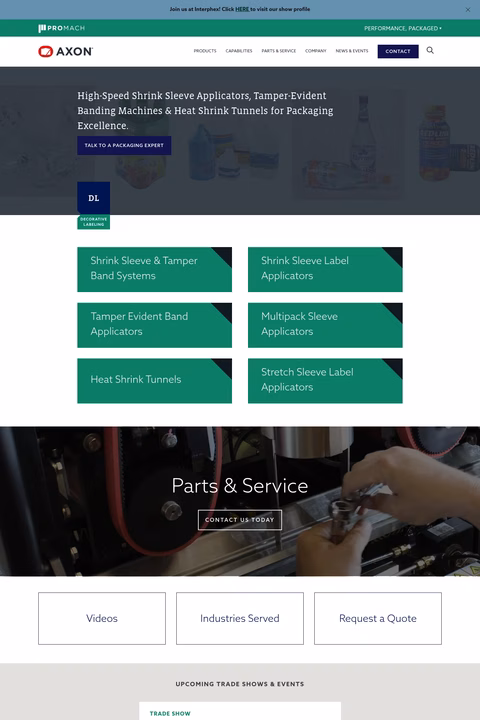
Task: Open Shrink Sleeve Label Applicators tile
Action: [325, 270]
